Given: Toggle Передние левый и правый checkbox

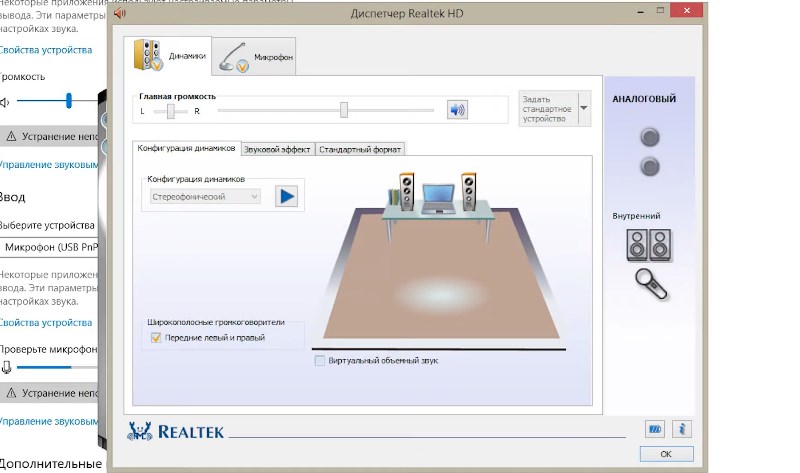Looking at the screenshot, I should point(156,338).
